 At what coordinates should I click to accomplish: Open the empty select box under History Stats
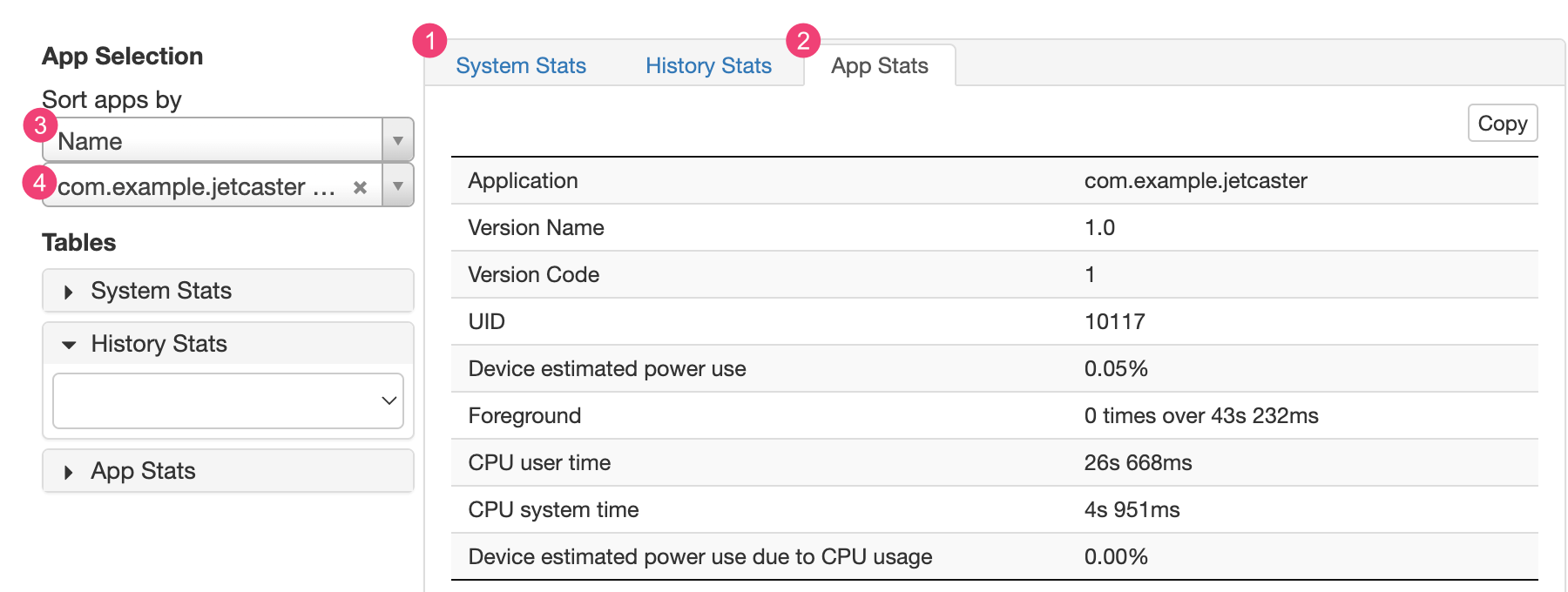(228, 400)
